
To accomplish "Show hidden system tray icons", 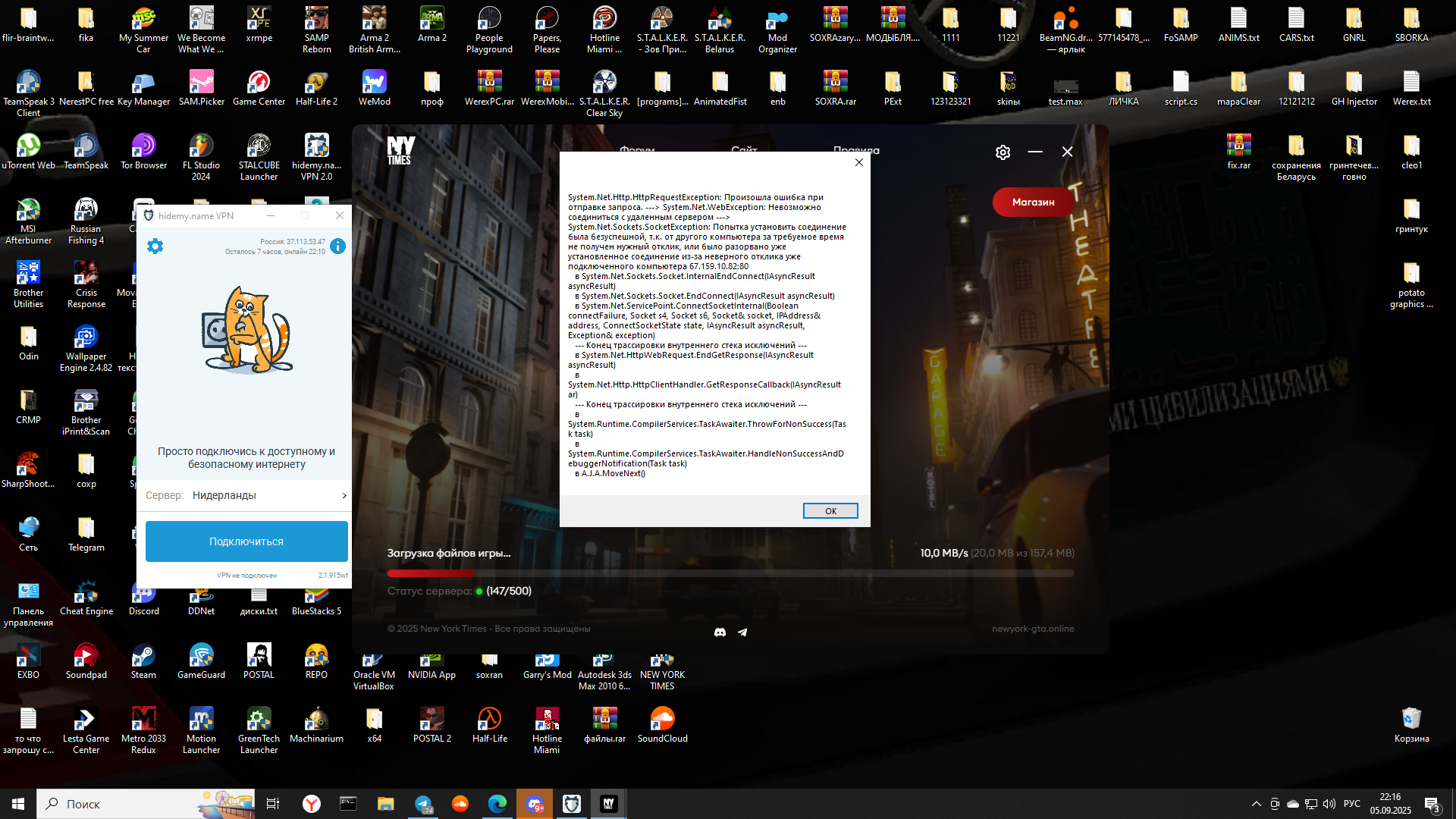I will pyautogui.click(x=1256, y=804).
